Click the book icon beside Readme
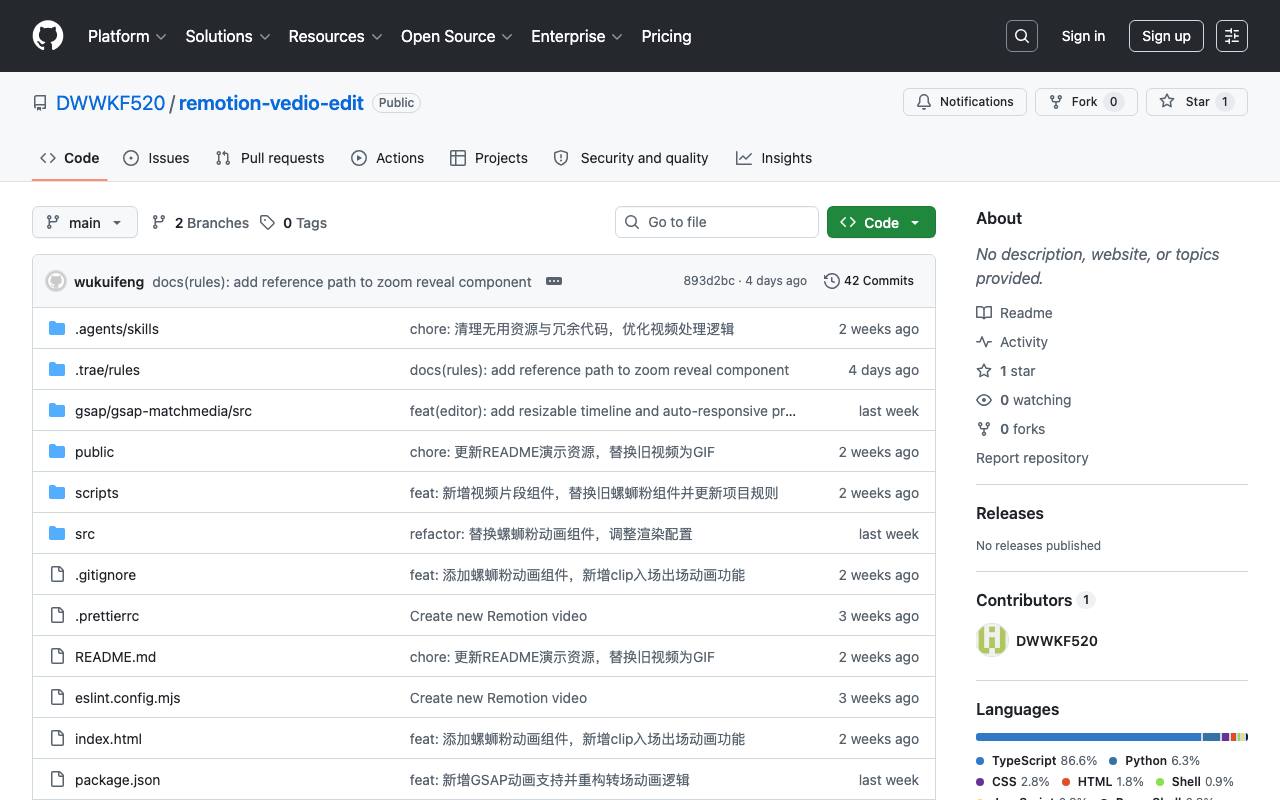Screen dimensions: 1280x800 [984, 313]
